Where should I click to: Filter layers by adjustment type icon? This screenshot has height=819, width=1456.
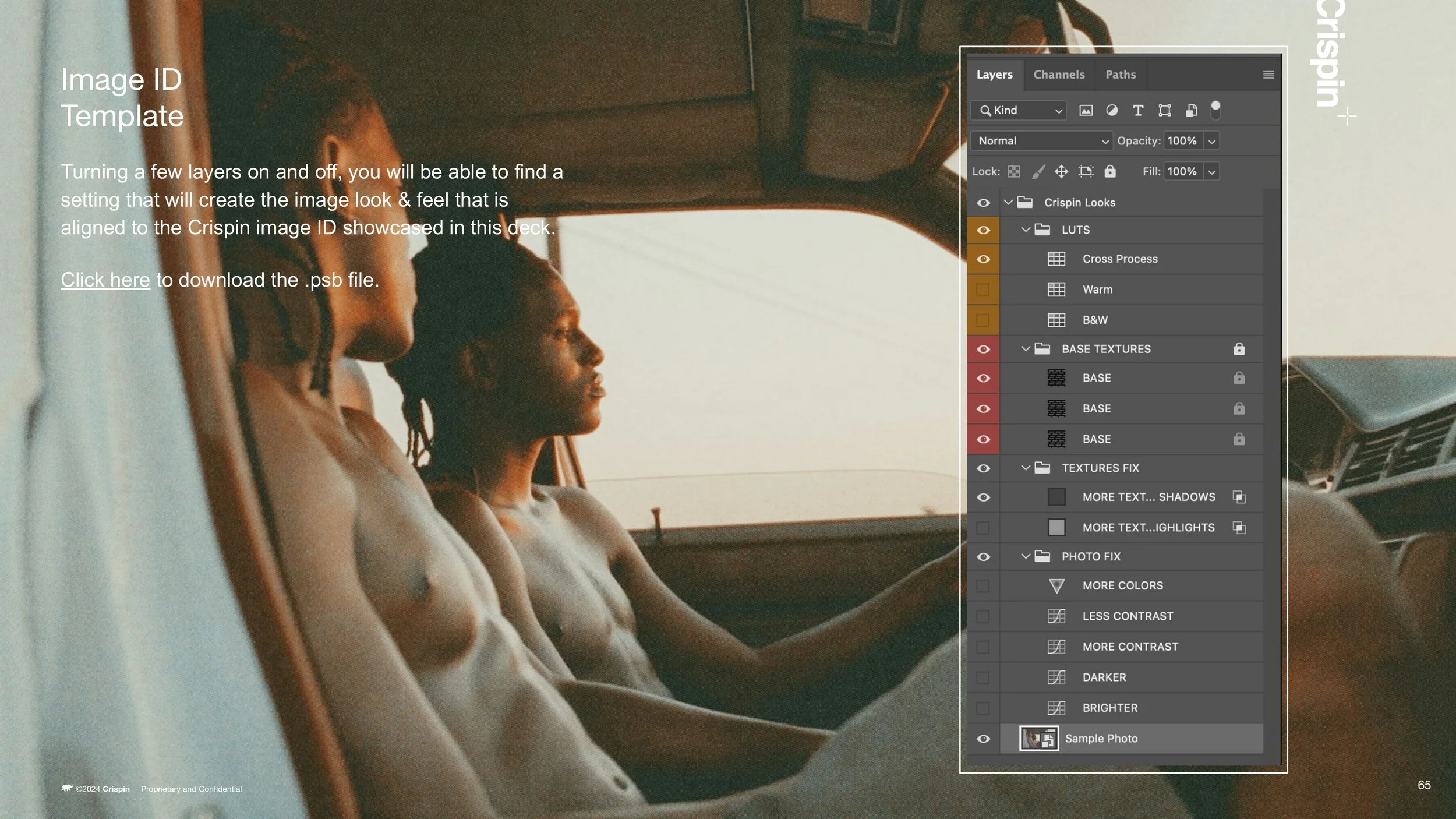click(1112, 111)
